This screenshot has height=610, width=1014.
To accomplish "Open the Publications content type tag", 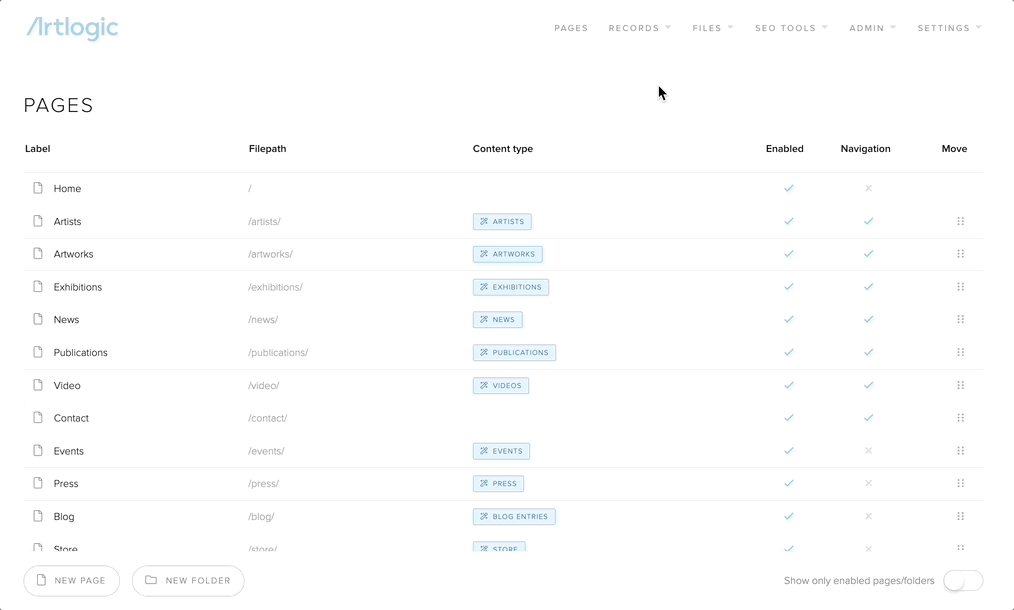I will (514, 353).
